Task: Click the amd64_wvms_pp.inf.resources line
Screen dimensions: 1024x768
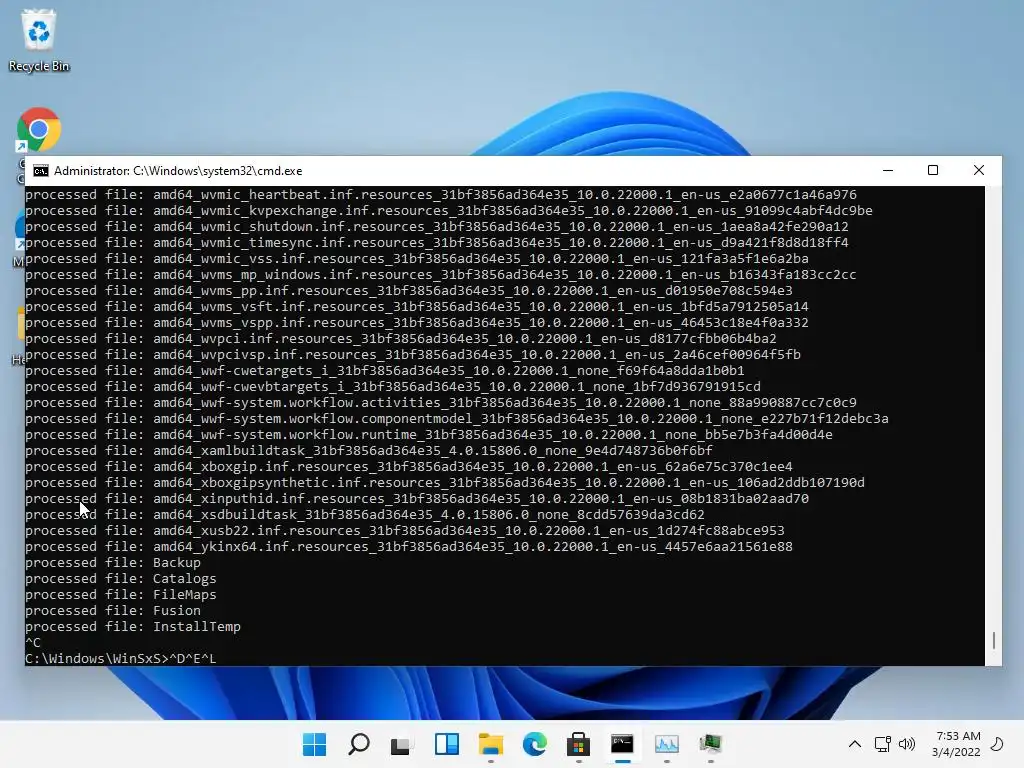Action: click(409, 291)
